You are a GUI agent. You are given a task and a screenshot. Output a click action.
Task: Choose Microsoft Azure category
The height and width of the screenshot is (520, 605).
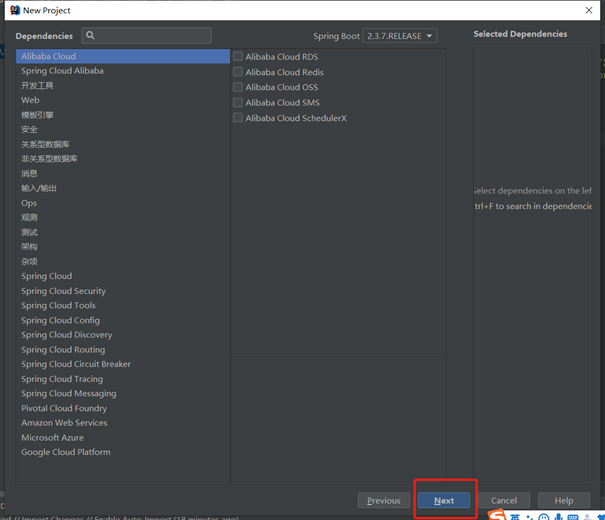tap(123, 437)
